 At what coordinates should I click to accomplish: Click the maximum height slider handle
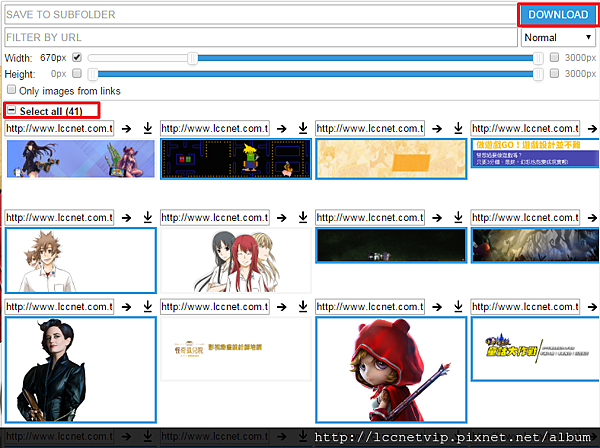(538, 74)
